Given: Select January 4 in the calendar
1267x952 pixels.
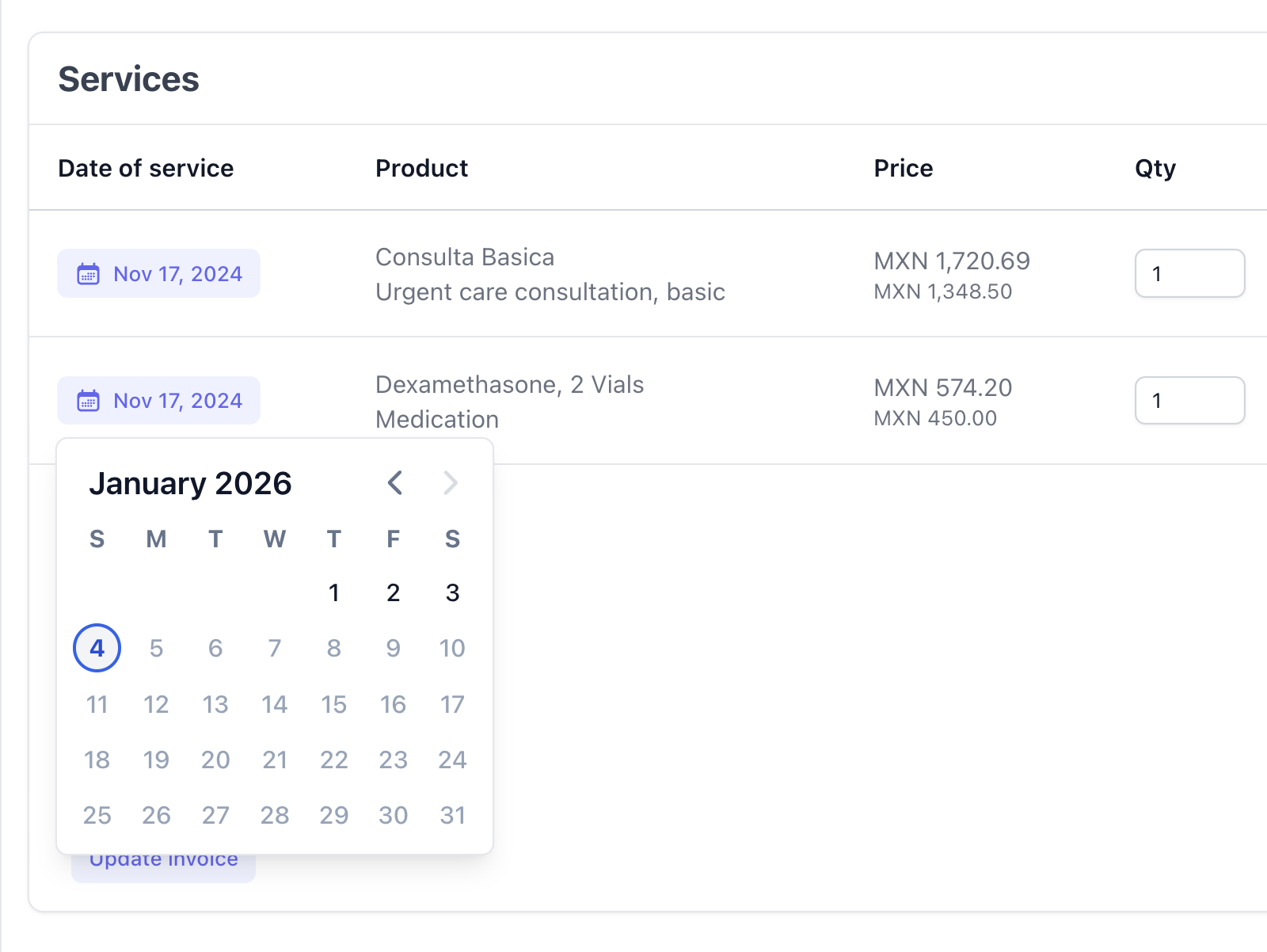Looking at the screenshot, I should tap(97, 649).
